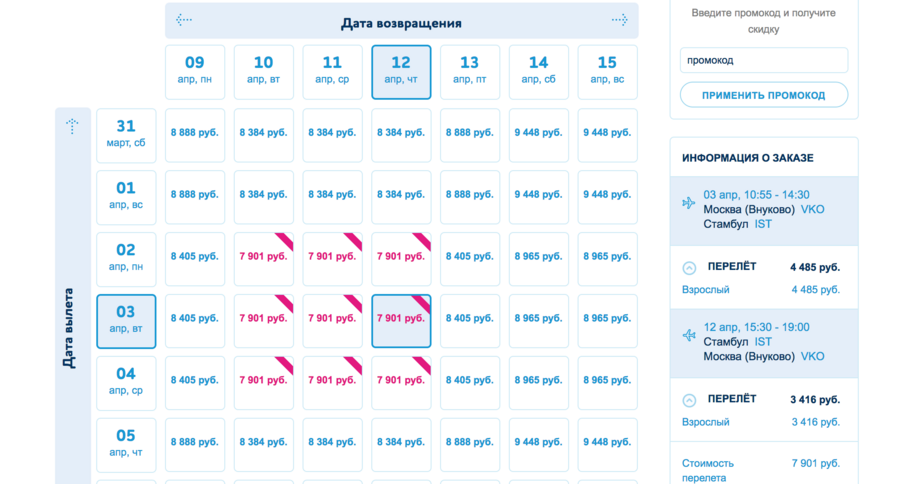Choose departure date 05 апр, чт
This screenshot has width=900, height=484.
(126, 445)
